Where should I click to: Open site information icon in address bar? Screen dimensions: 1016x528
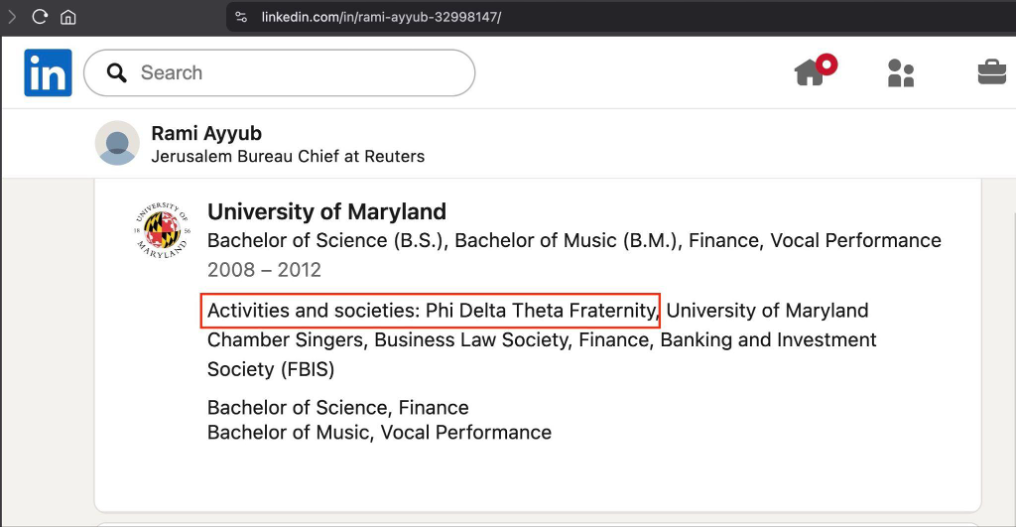pos(240,17)
